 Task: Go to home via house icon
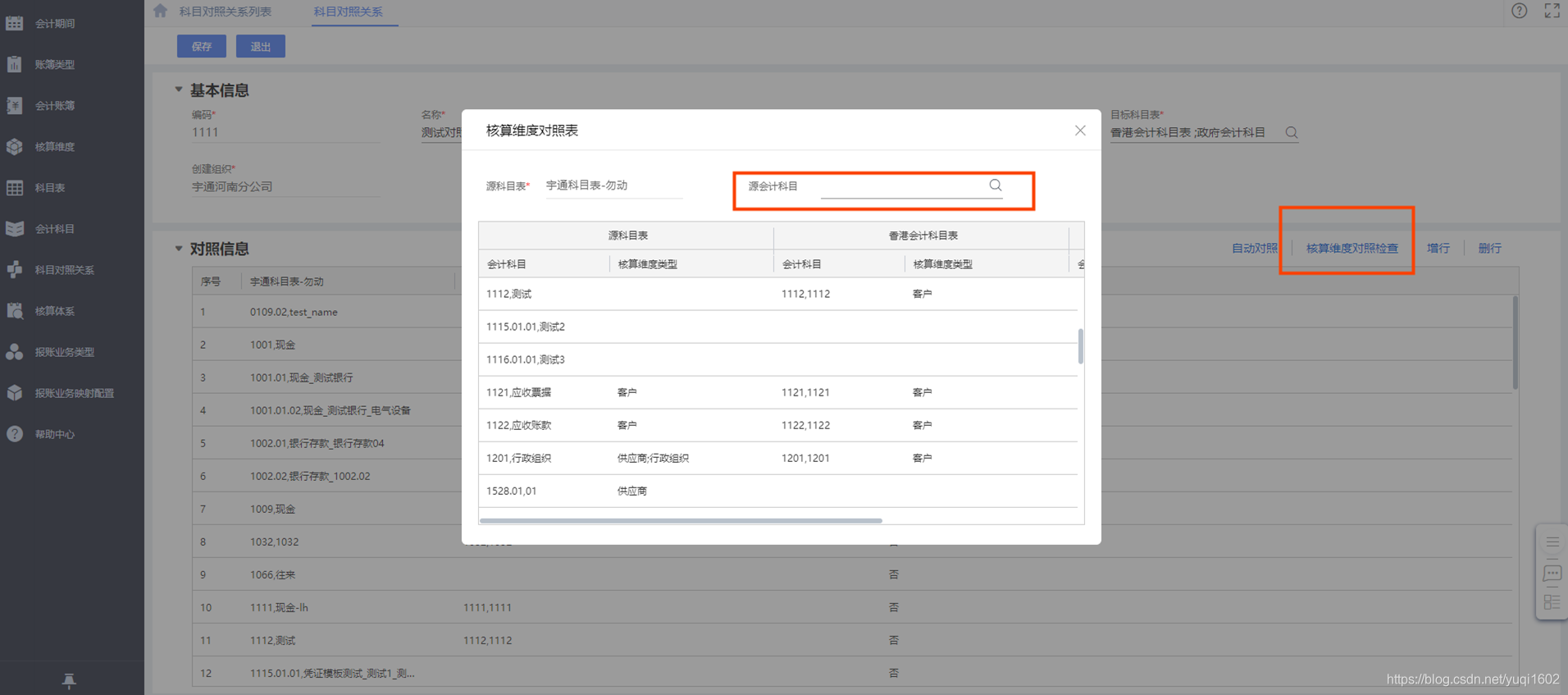(160, 11)
